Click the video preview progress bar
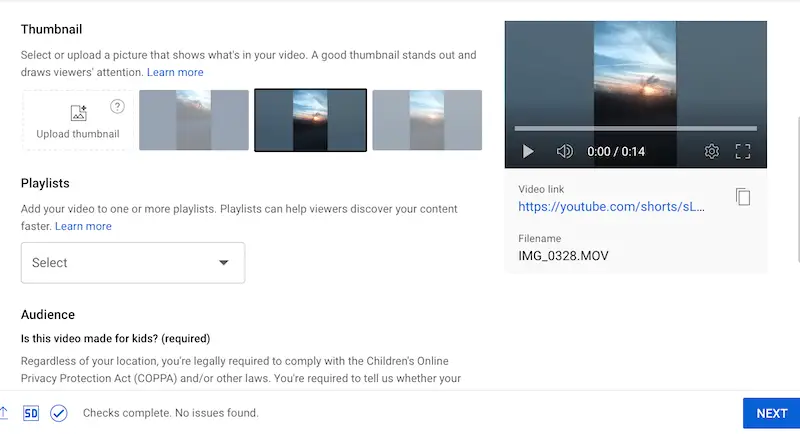 635,128
